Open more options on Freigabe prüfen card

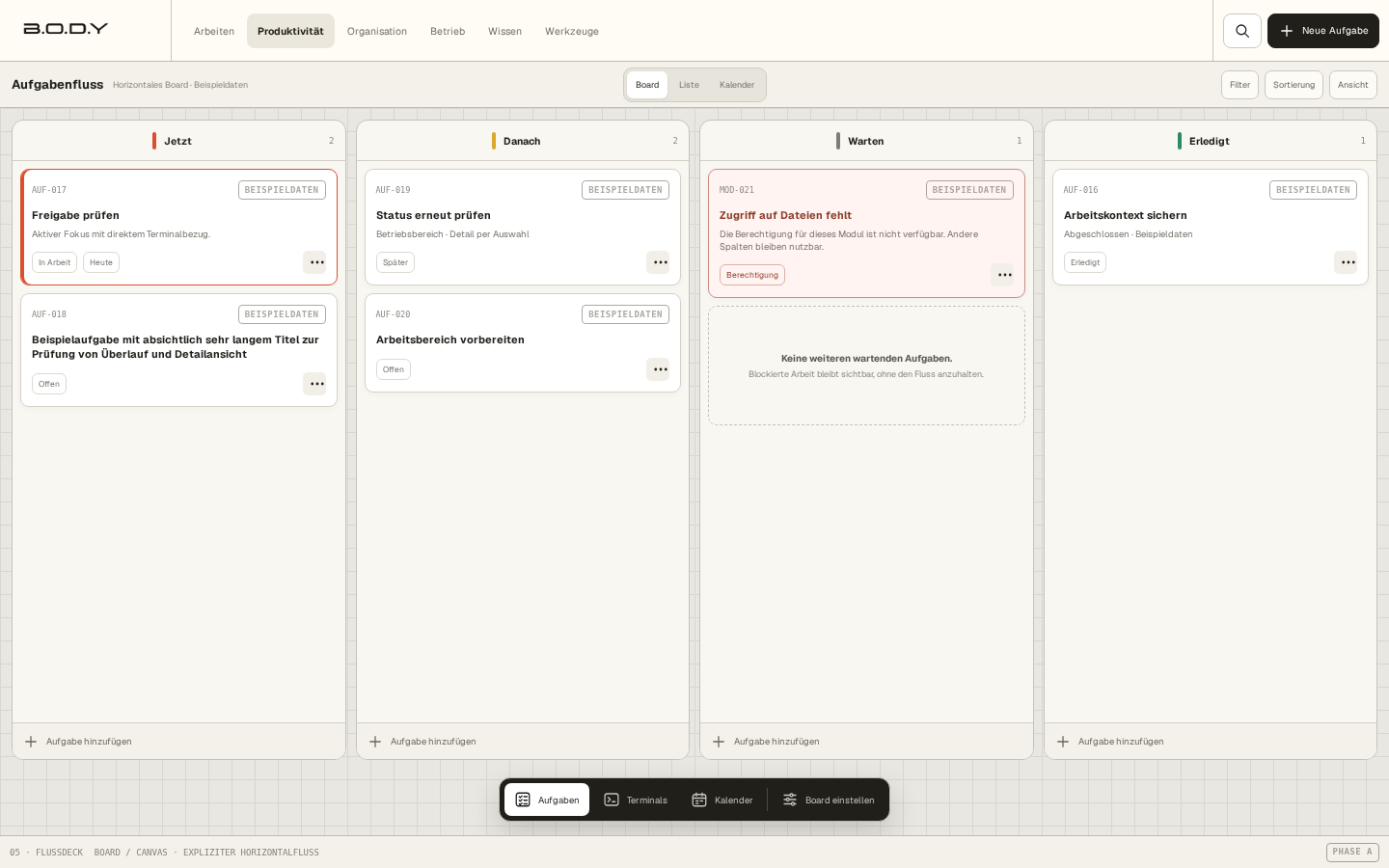tap(314, 262)
